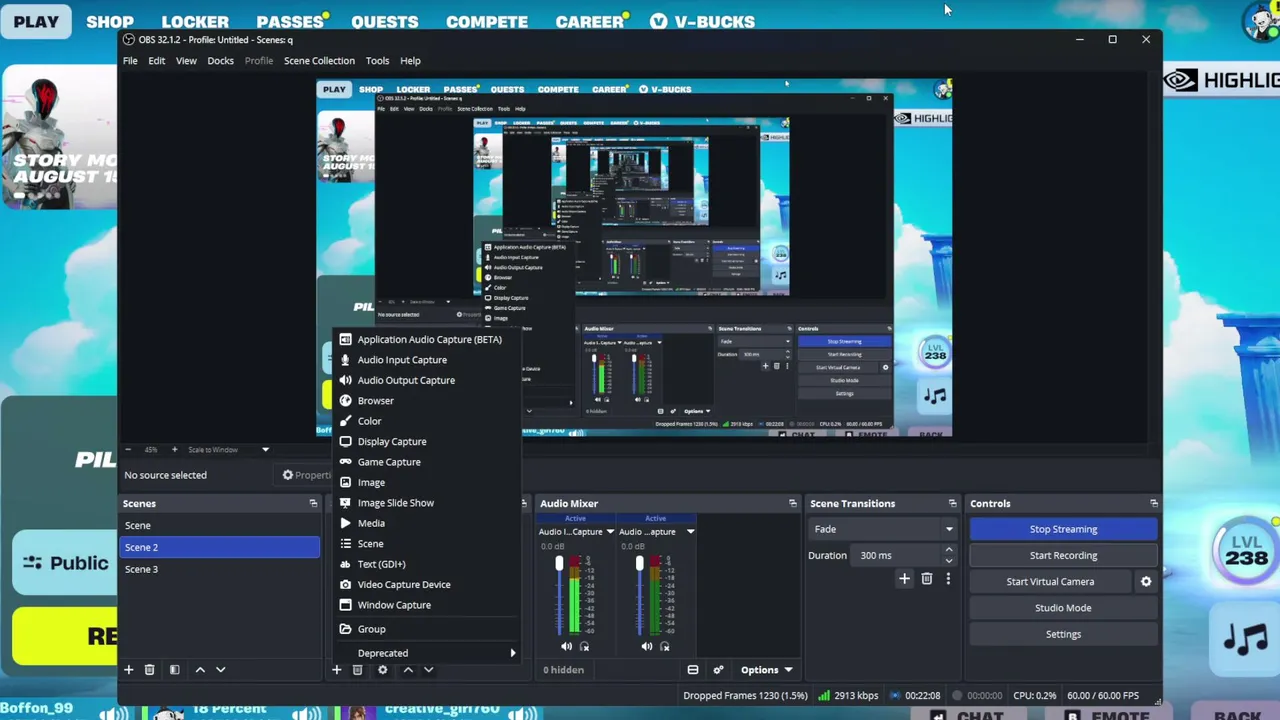Viewport: 1280px width, 720px height.
Task: Add a new scene transition
Action: click(x=904, y=578)
